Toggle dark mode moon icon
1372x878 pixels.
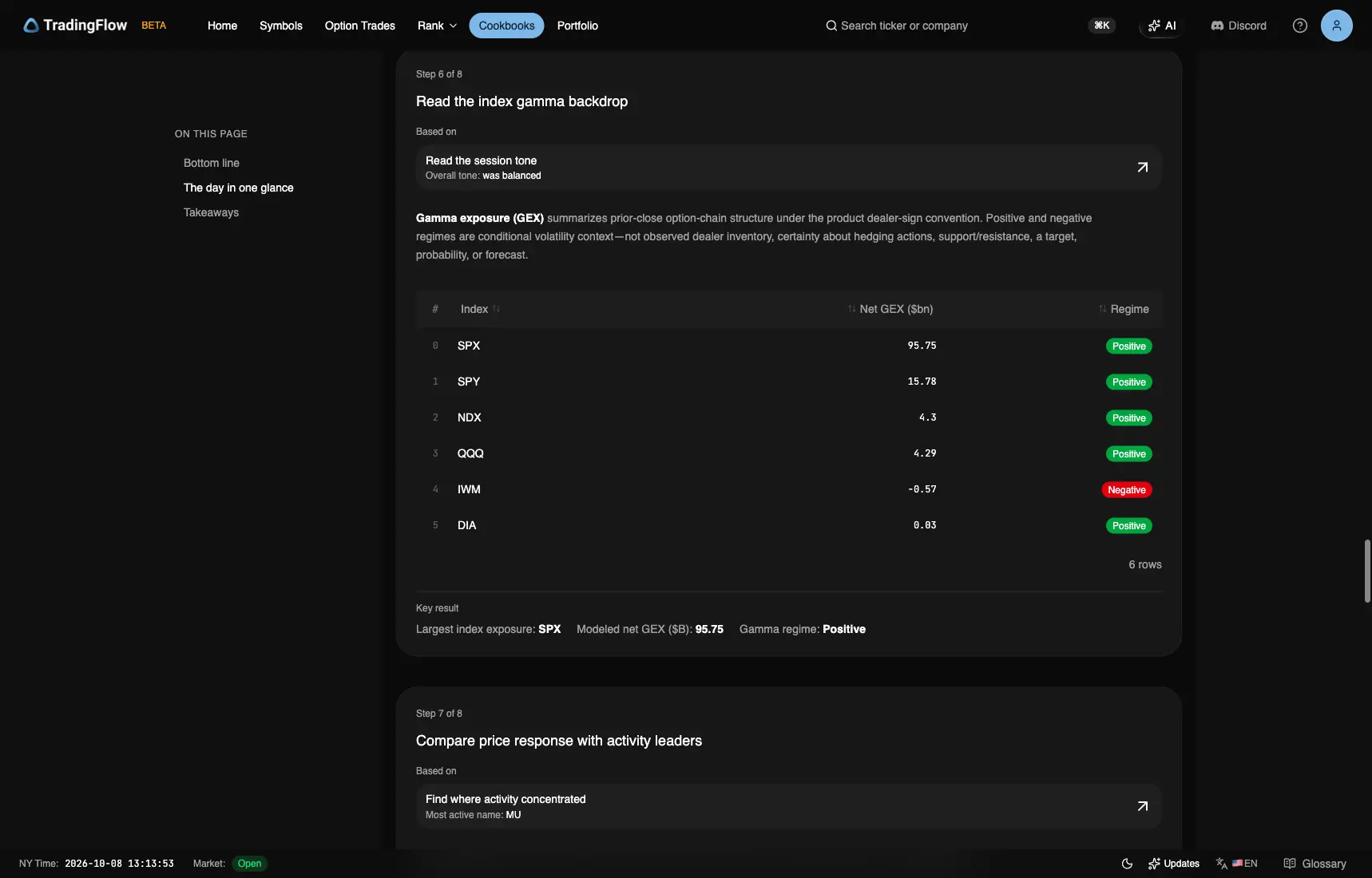pyautogui.click(x=1127, y=864)
